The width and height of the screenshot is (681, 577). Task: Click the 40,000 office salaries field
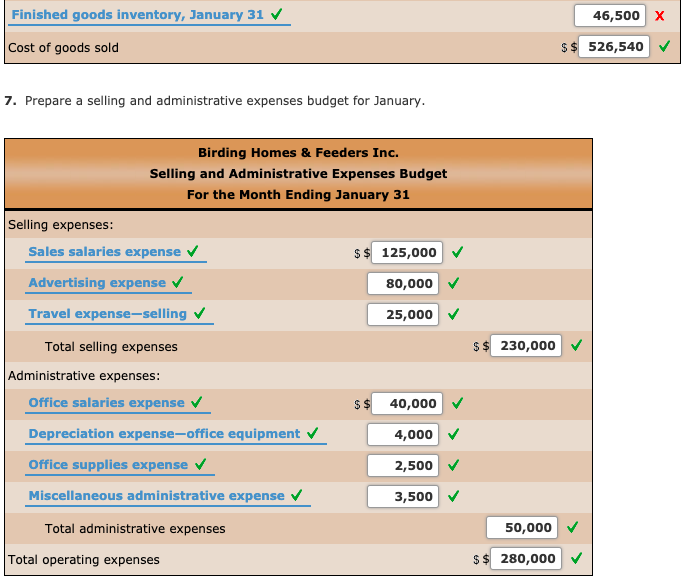(x=407, y=404)
